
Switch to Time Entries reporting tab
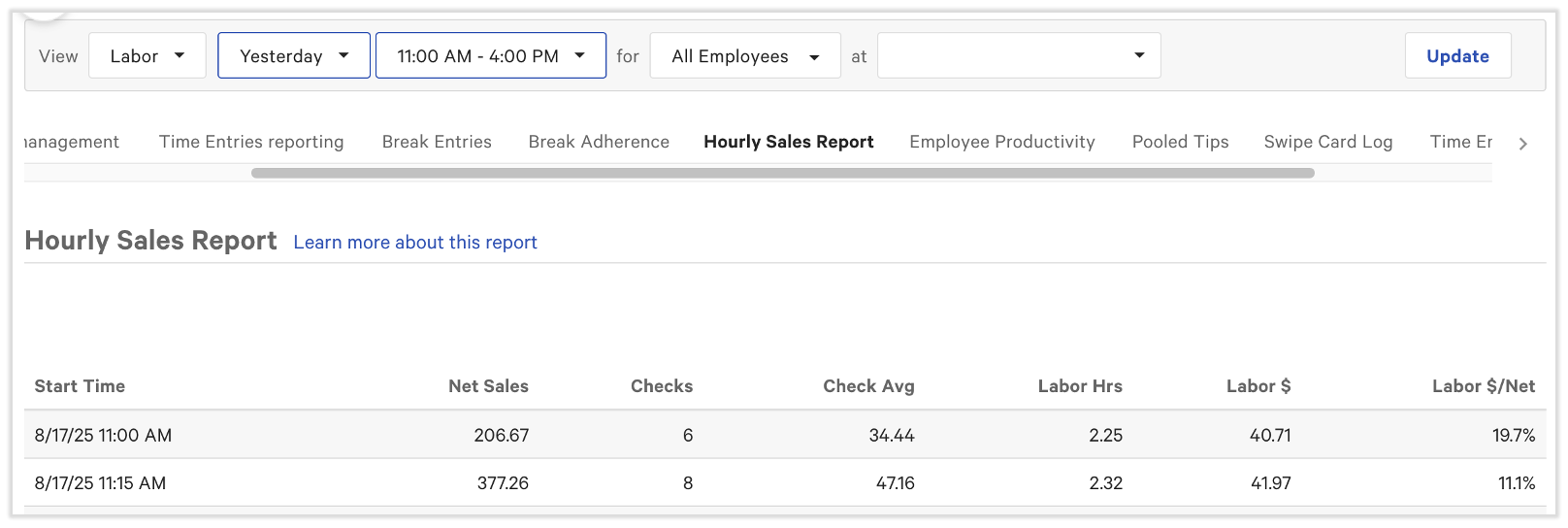click(251, 142)
